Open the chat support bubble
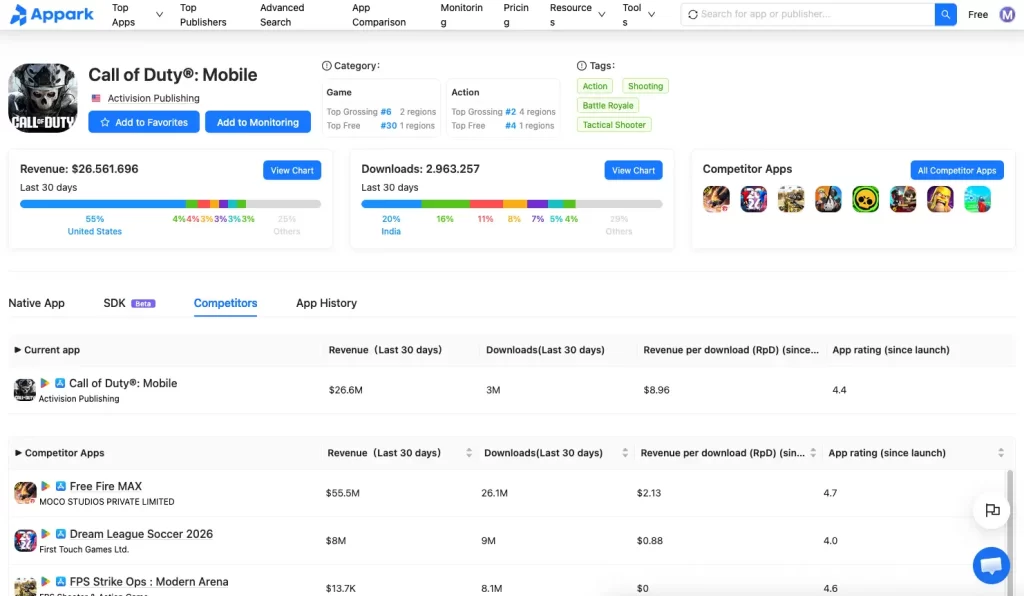 991,565
